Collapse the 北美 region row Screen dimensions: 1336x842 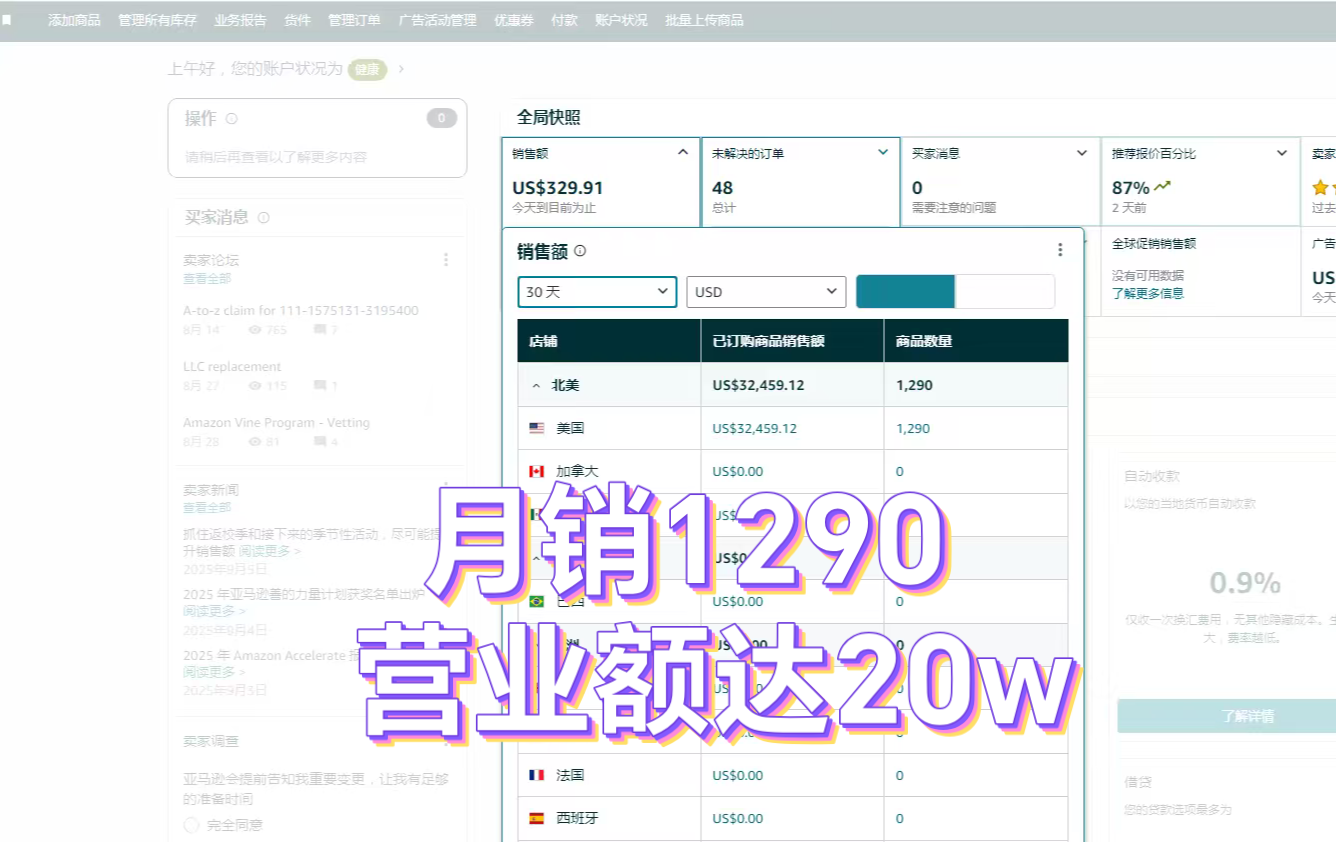coord(537,385)
